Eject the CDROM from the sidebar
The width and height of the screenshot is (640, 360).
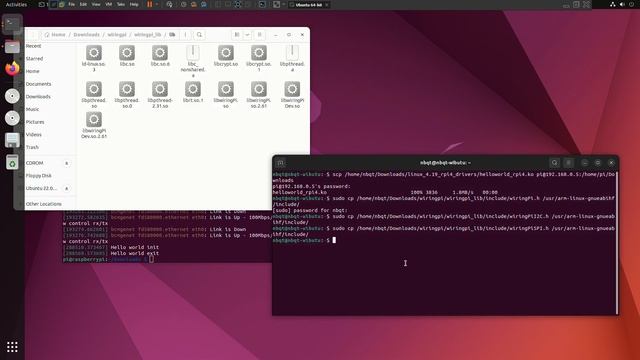point(67,163)
